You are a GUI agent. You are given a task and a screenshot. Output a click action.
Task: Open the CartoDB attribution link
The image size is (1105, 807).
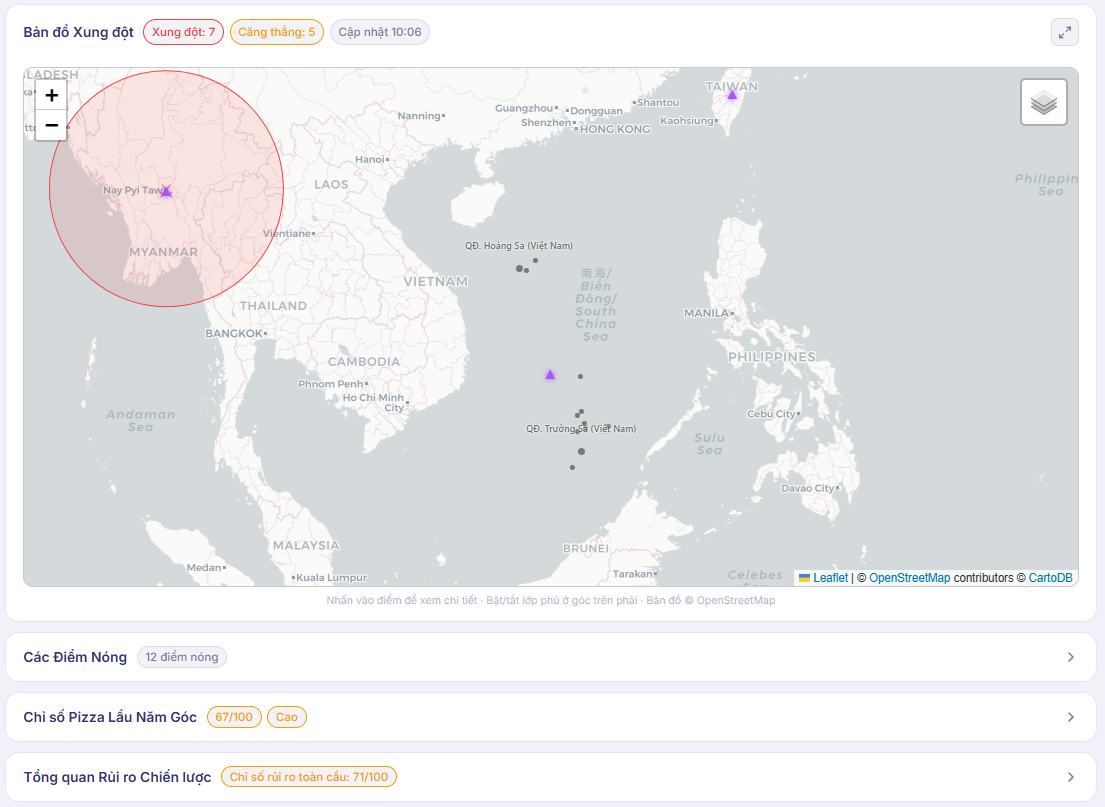pos(1050,578)
